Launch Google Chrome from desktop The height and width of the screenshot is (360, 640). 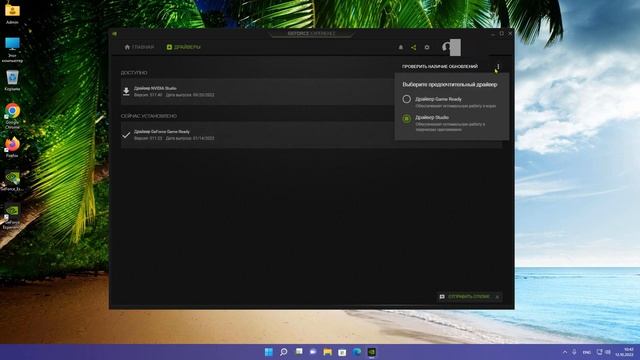tap(12, 116)
